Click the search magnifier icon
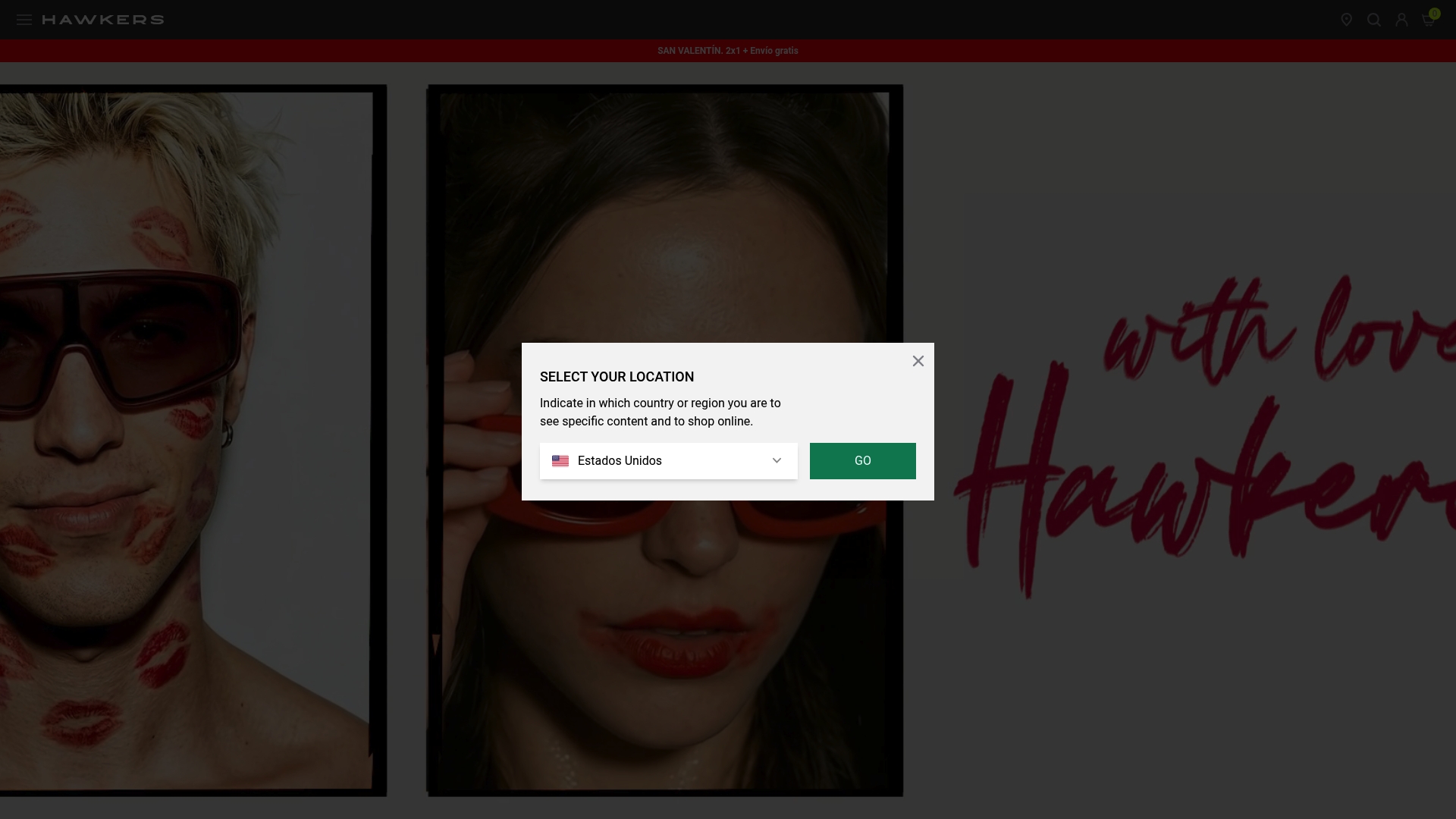1456x819 pixels. [1374, 20]
